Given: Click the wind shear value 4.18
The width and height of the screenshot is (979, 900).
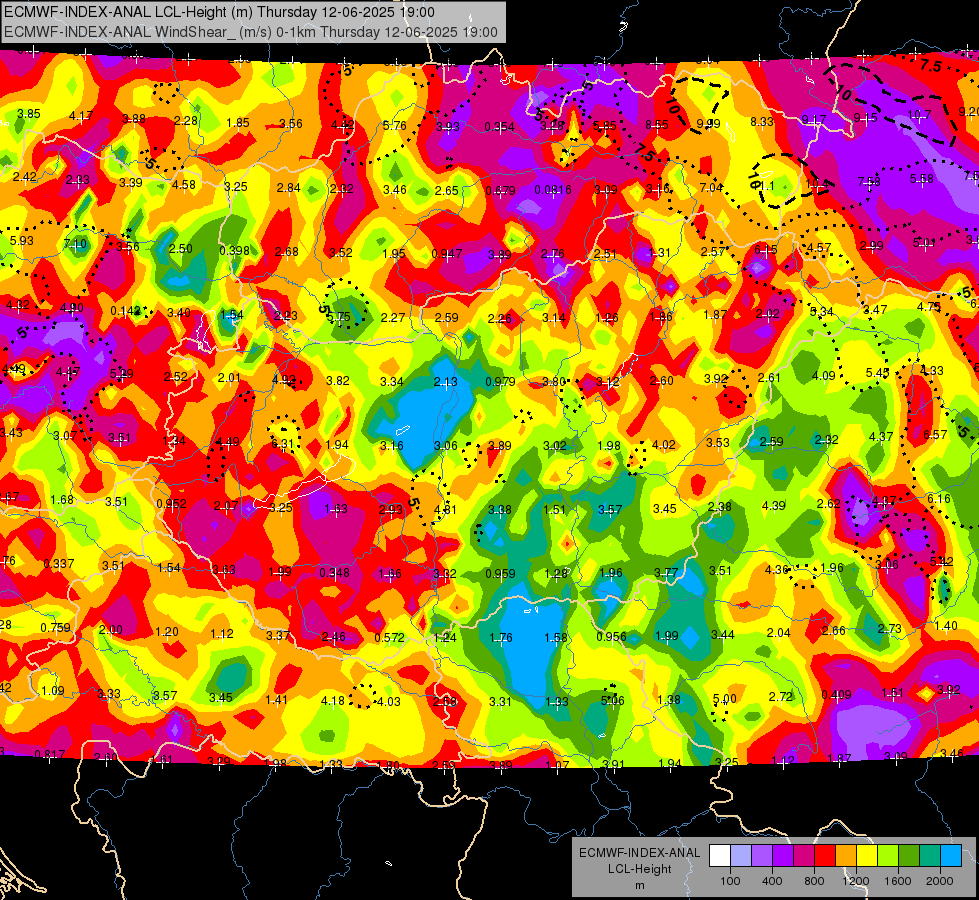Looking at the screenshot, I should (x=333, y=701).
